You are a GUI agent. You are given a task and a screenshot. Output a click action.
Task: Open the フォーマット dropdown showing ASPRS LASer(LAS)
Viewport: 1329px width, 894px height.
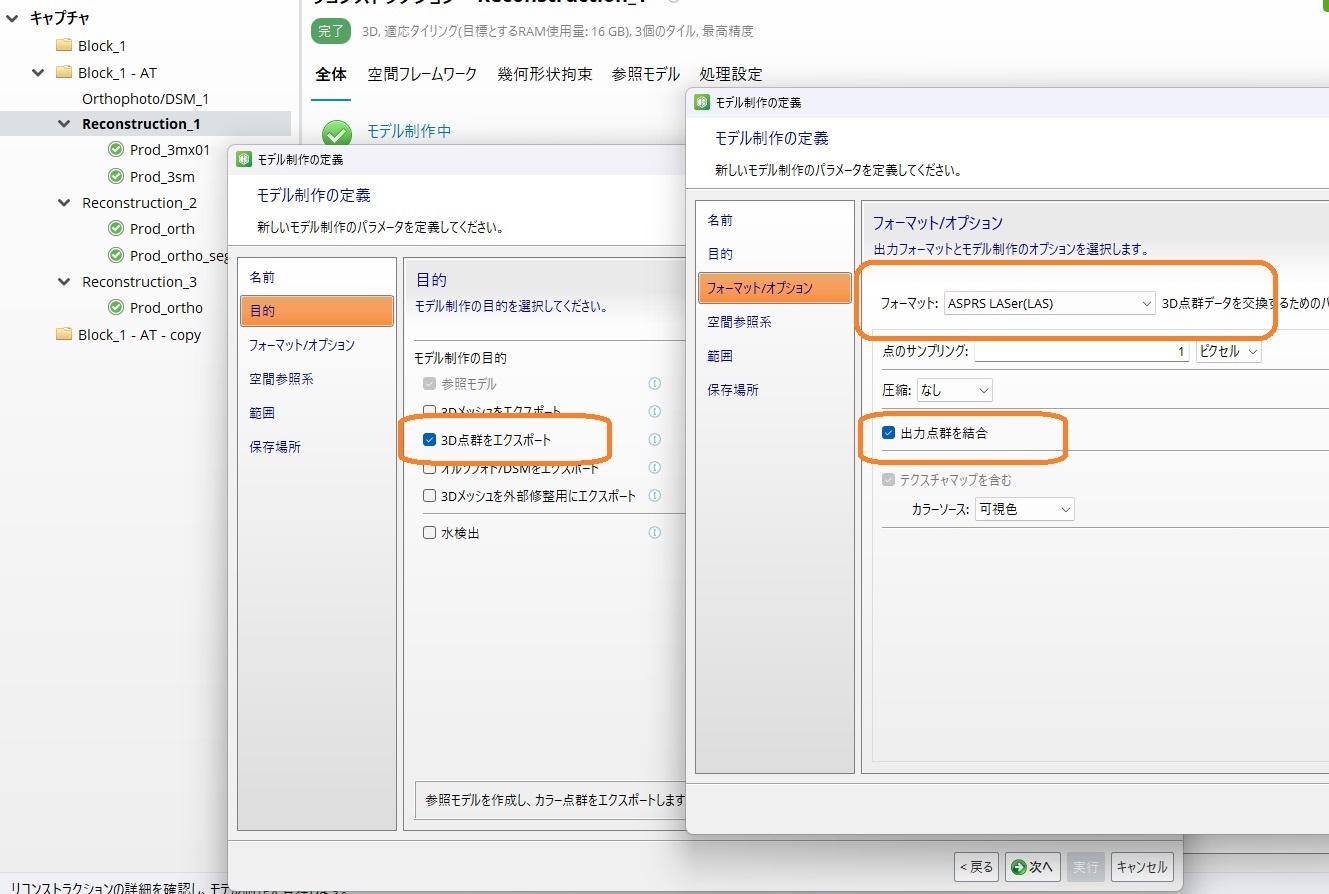(1050, 303)
